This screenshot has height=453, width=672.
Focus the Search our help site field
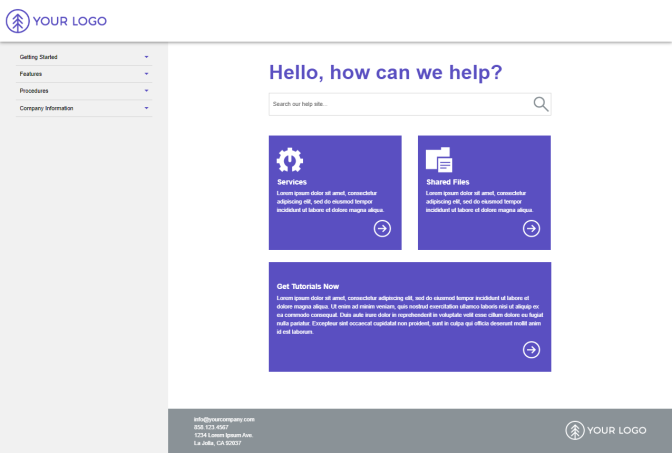click(400, 104)
